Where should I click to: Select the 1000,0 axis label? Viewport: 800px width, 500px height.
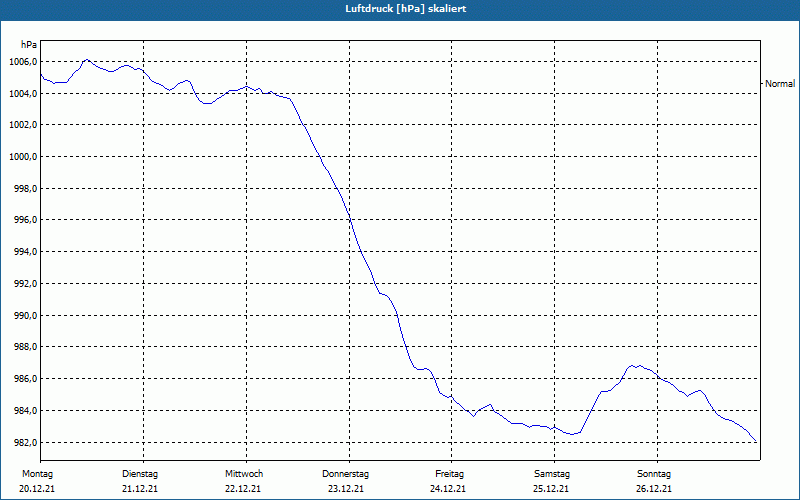23,157
